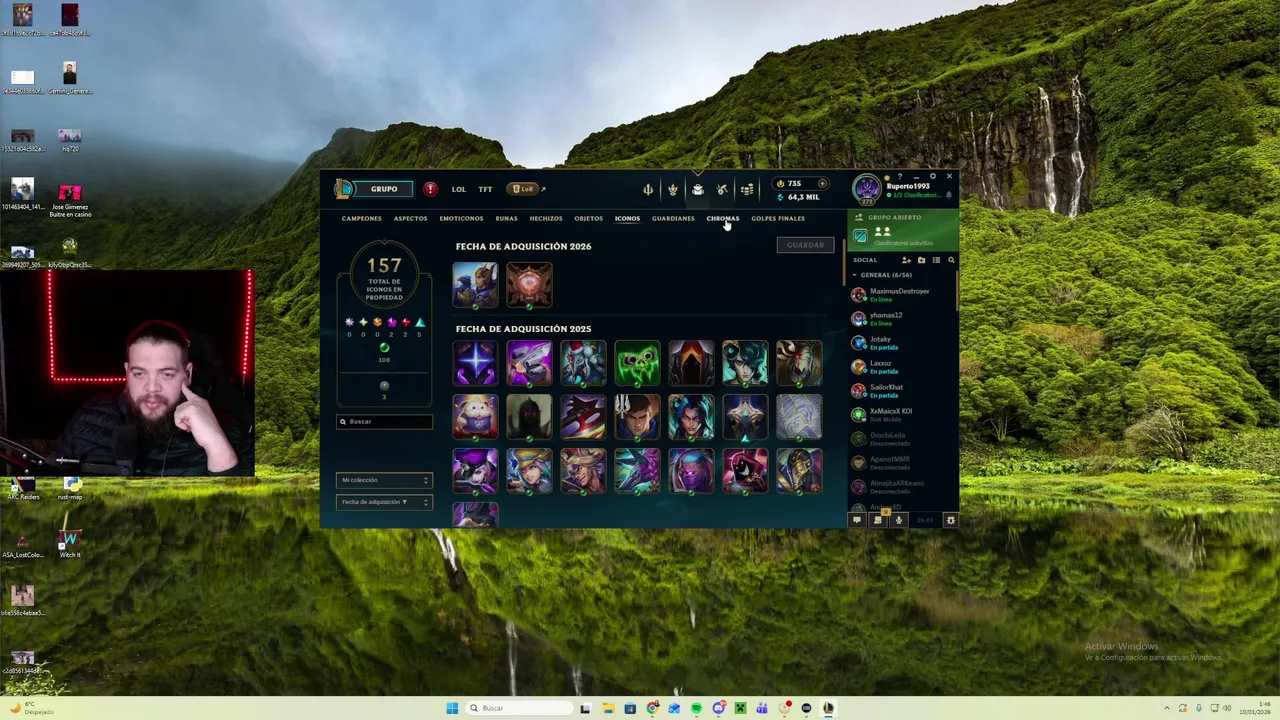Click the friends list view options icon
The image size is (1280, 720).
tap(936, 260)
